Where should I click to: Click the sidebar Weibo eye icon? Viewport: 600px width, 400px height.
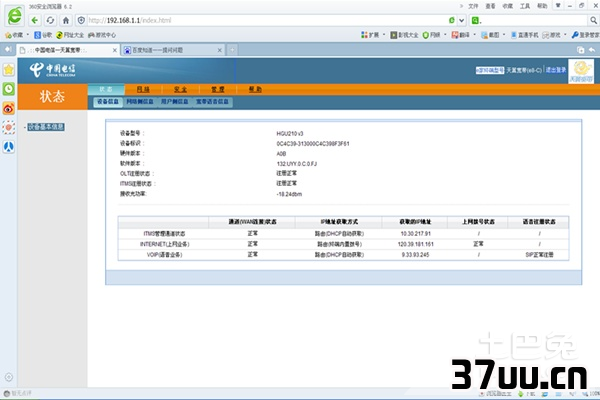tap(9, 108)
